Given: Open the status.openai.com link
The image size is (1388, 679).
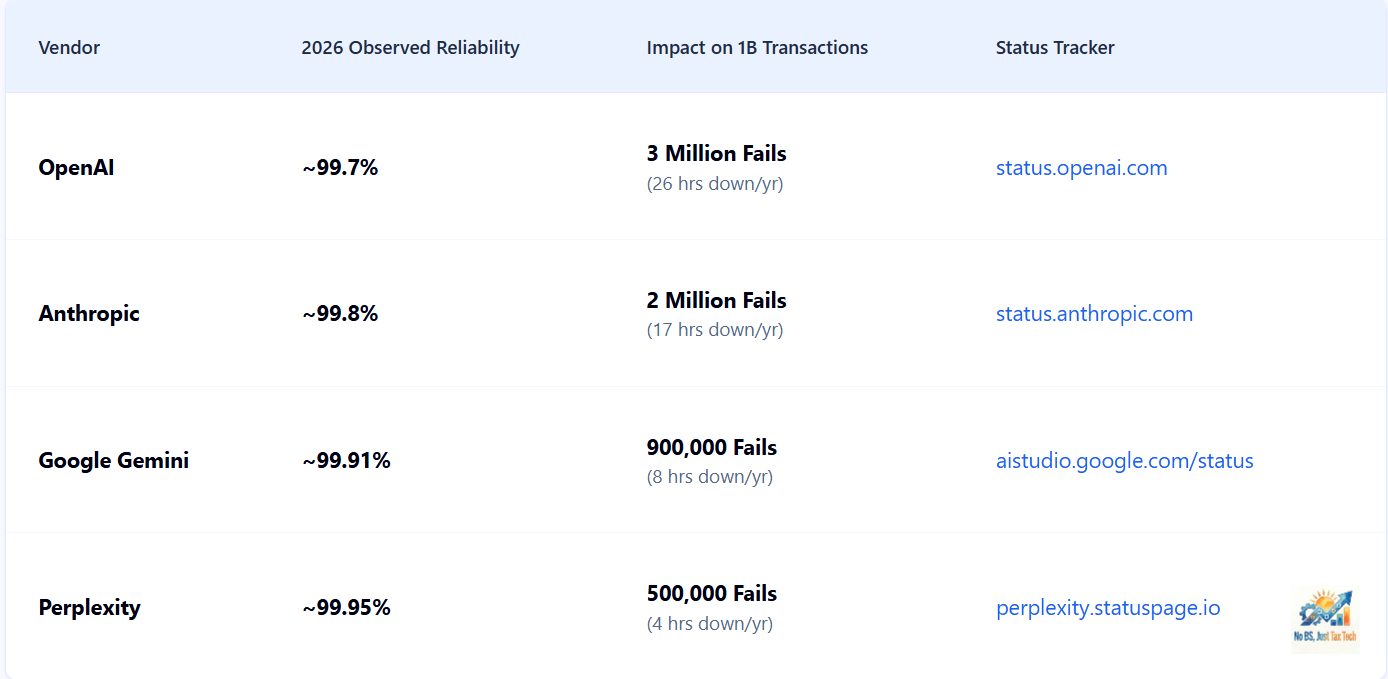Looking at the screenshot, I should 1081,168.
